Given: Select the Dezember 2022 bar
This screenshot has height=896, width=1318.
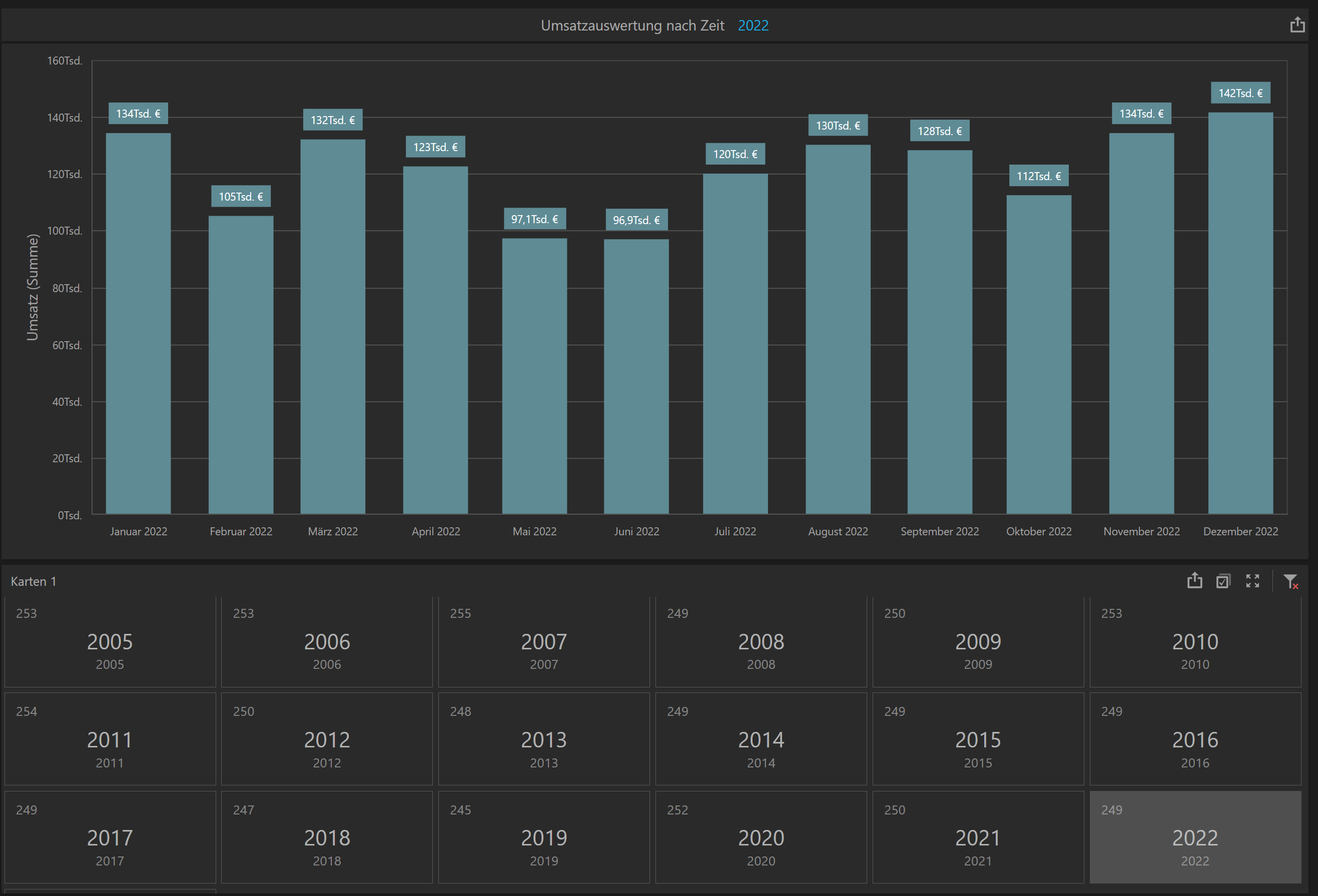Looking at the screenshot, I should (x=1241, y=314).
